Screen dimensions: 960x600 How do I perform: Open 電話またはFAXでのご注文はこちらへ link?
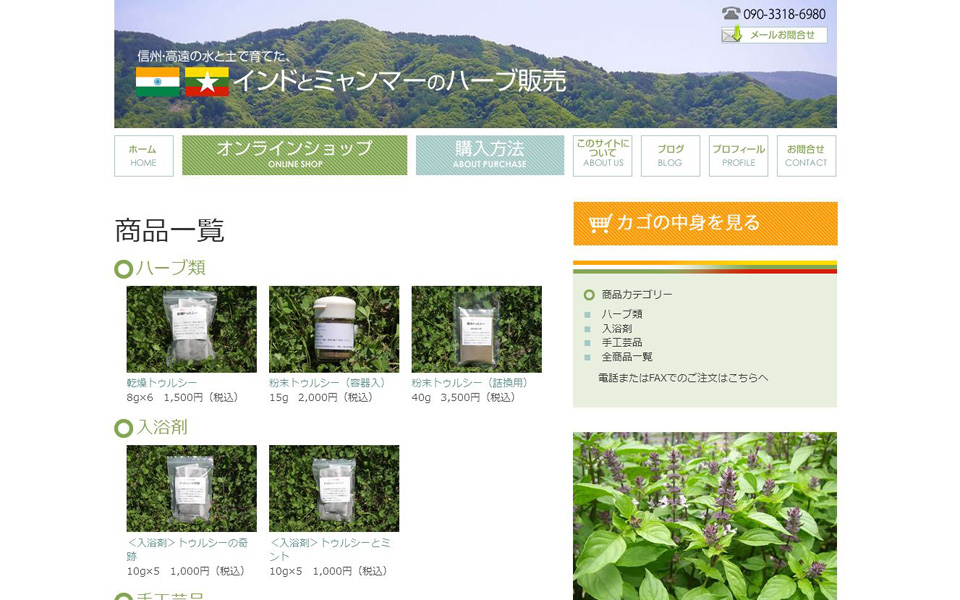pos(683,378)
